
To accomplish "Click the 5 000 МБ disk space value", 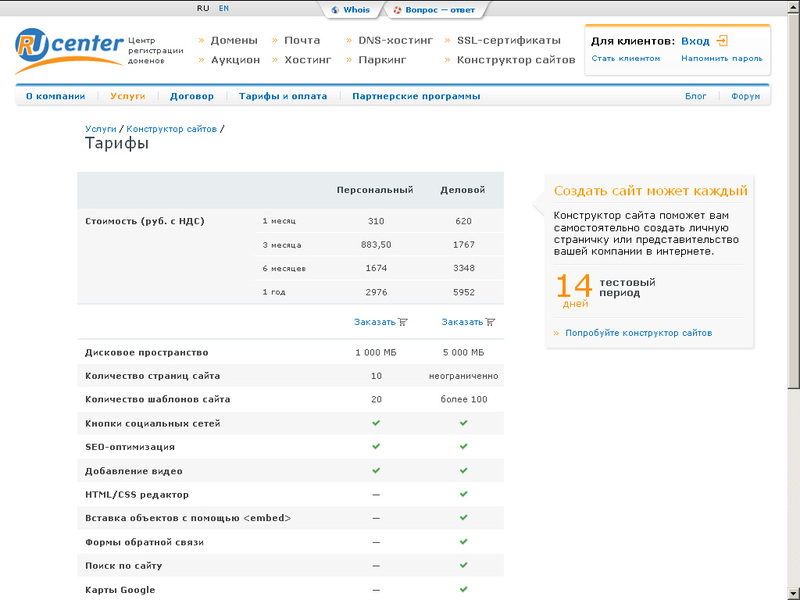I will pyautogui.click(x=464, y=353).
